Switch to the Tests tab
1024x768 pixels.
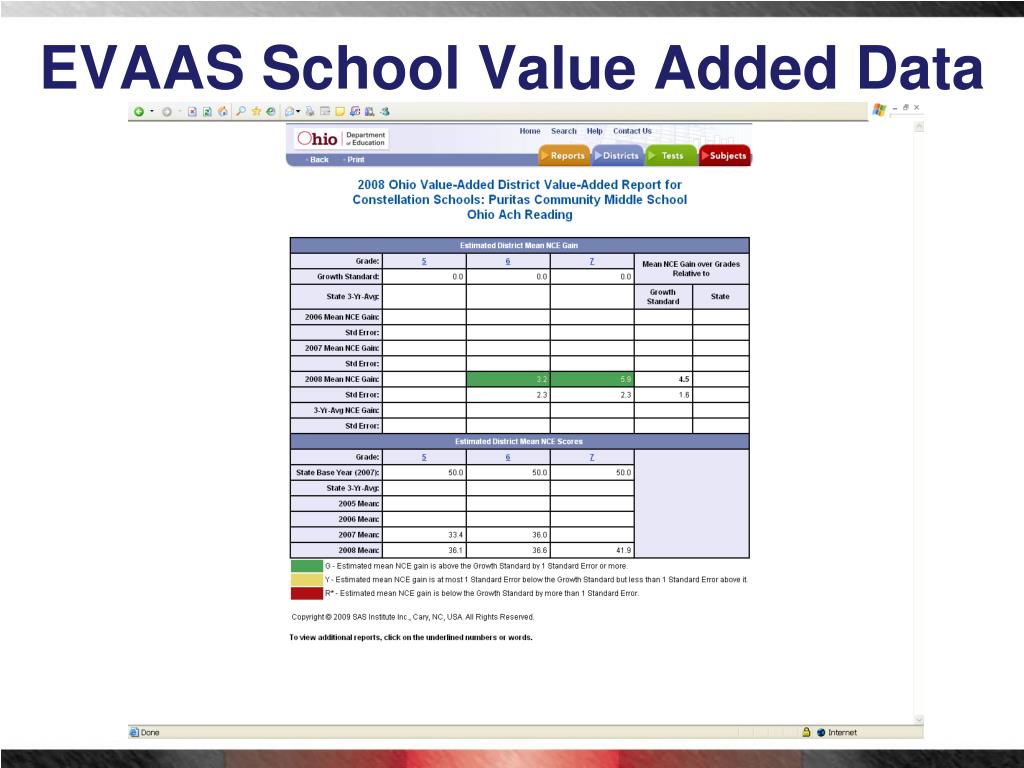pos(671,155)
